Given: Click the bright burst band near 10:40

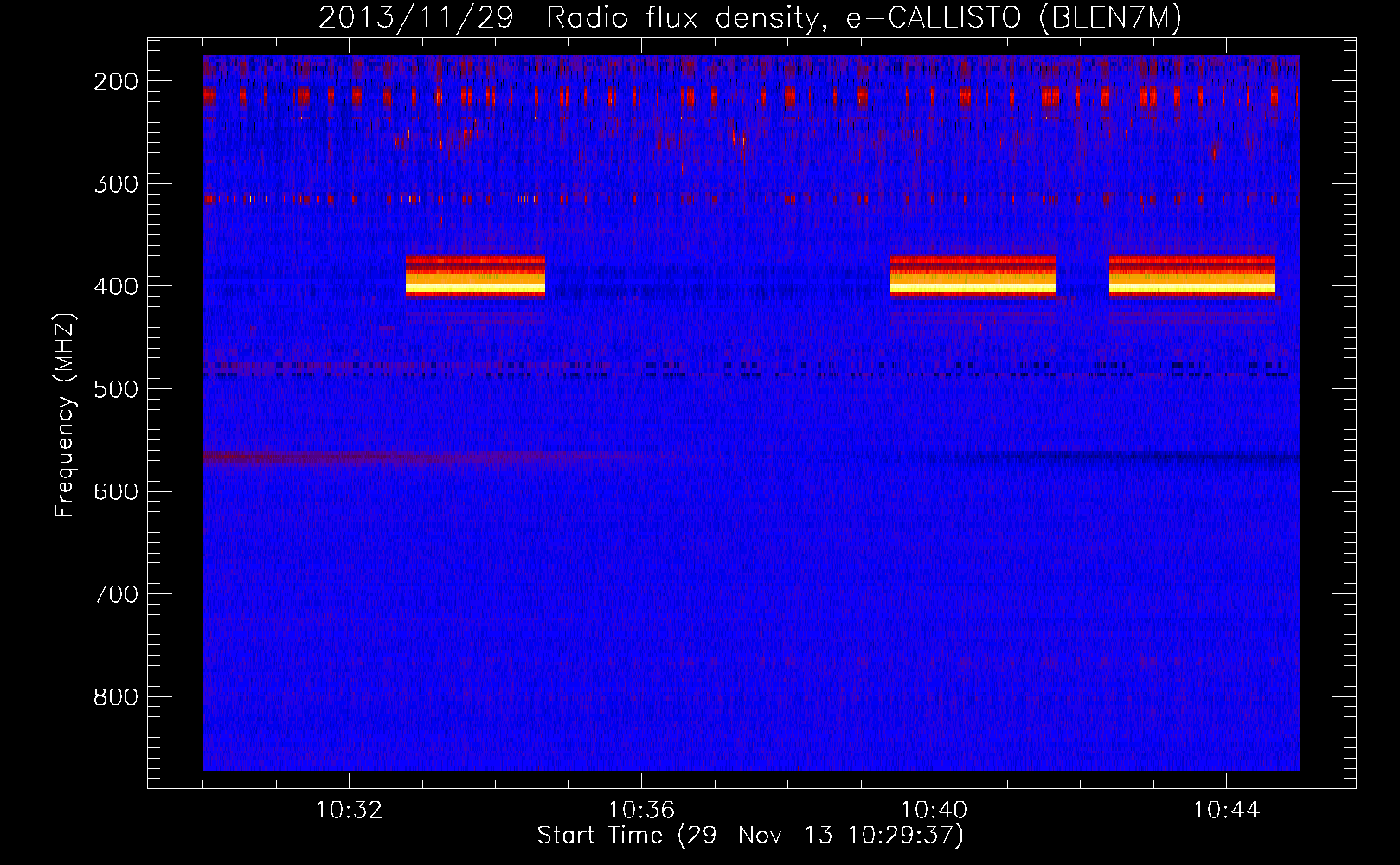Looking at the screenshot, I should pos(973,277).
